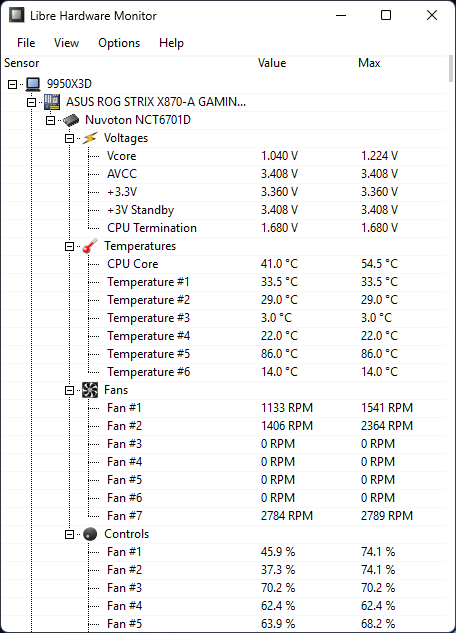Open the File menu
The height and width of the screenshot is (633, 456).
(x=26, y=43)
